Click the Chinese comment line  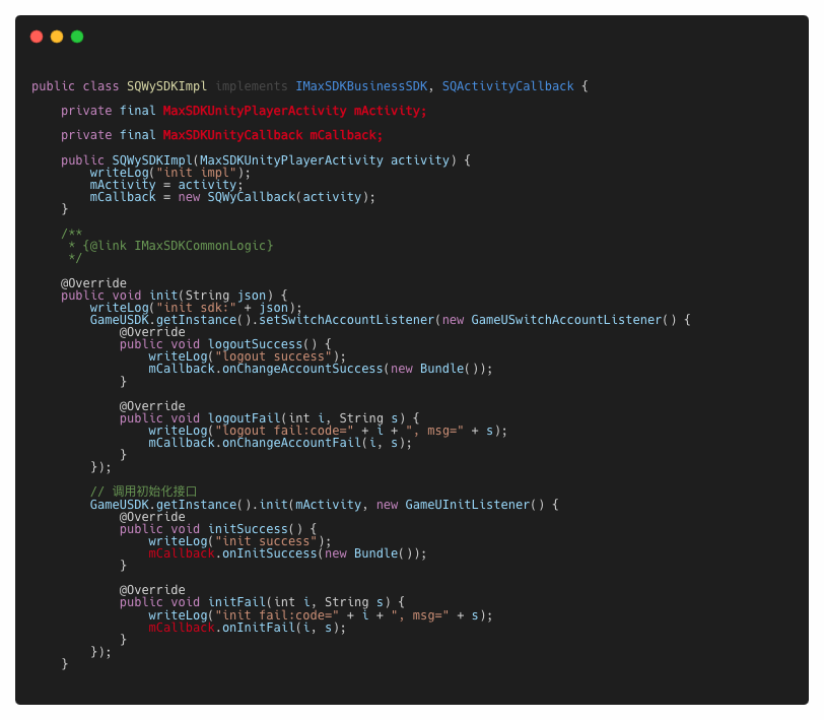point(143,491)
